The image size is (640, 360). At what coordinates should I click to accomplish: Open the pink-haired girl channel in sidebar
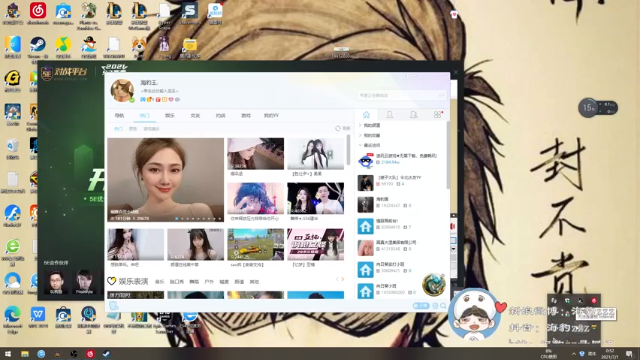365,248
